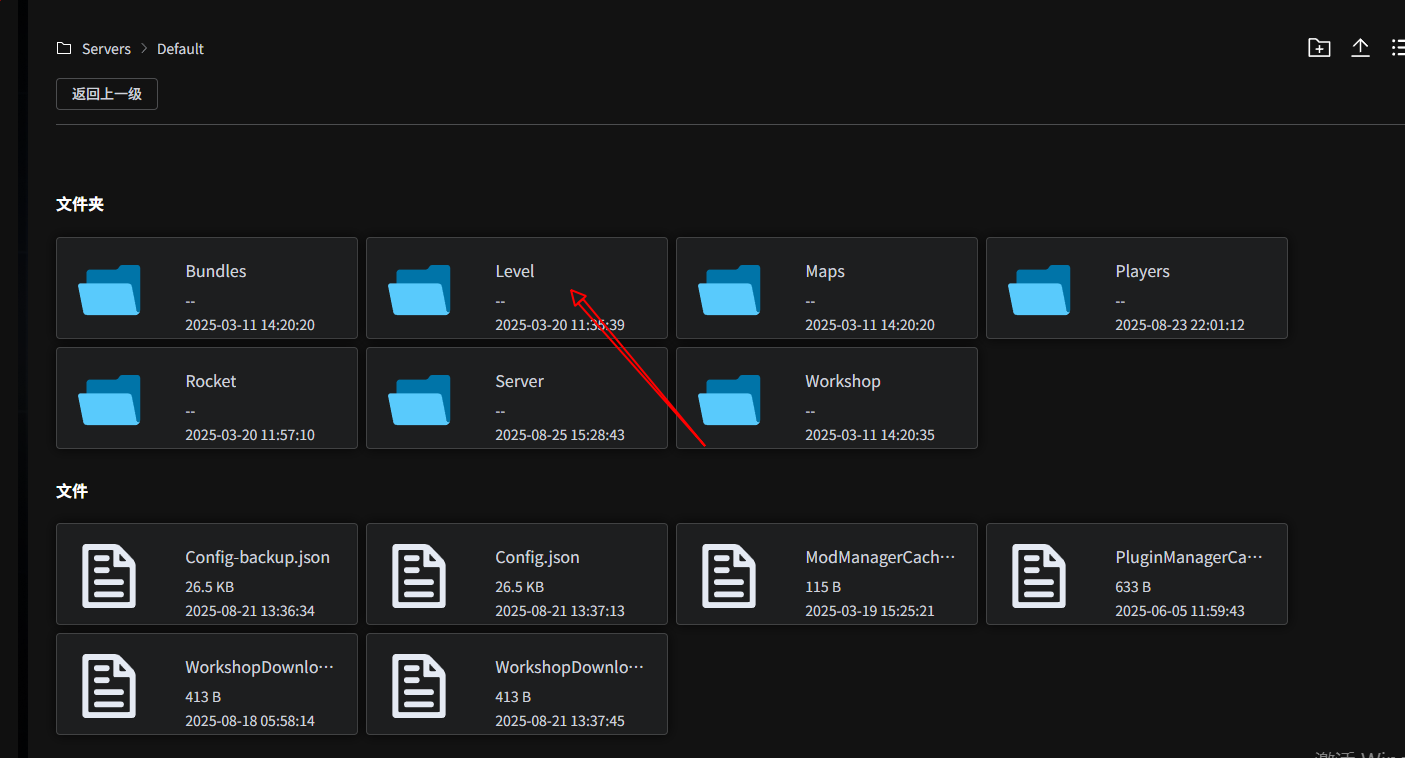Click the date 2025-08-18 05:58:14
Screen dimensions: 1405x758
(250, 721)
